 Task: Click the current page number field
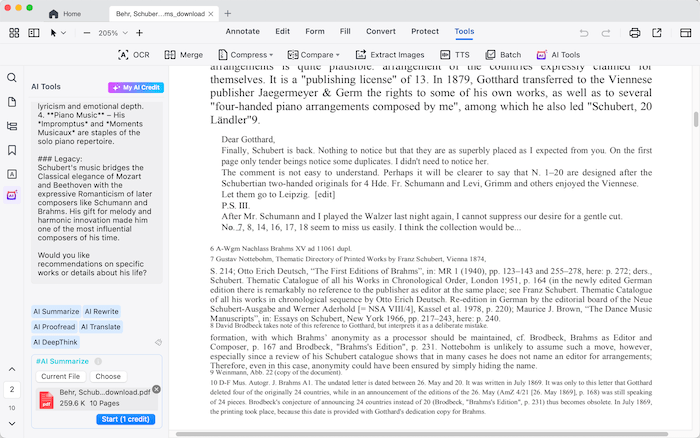12,389
